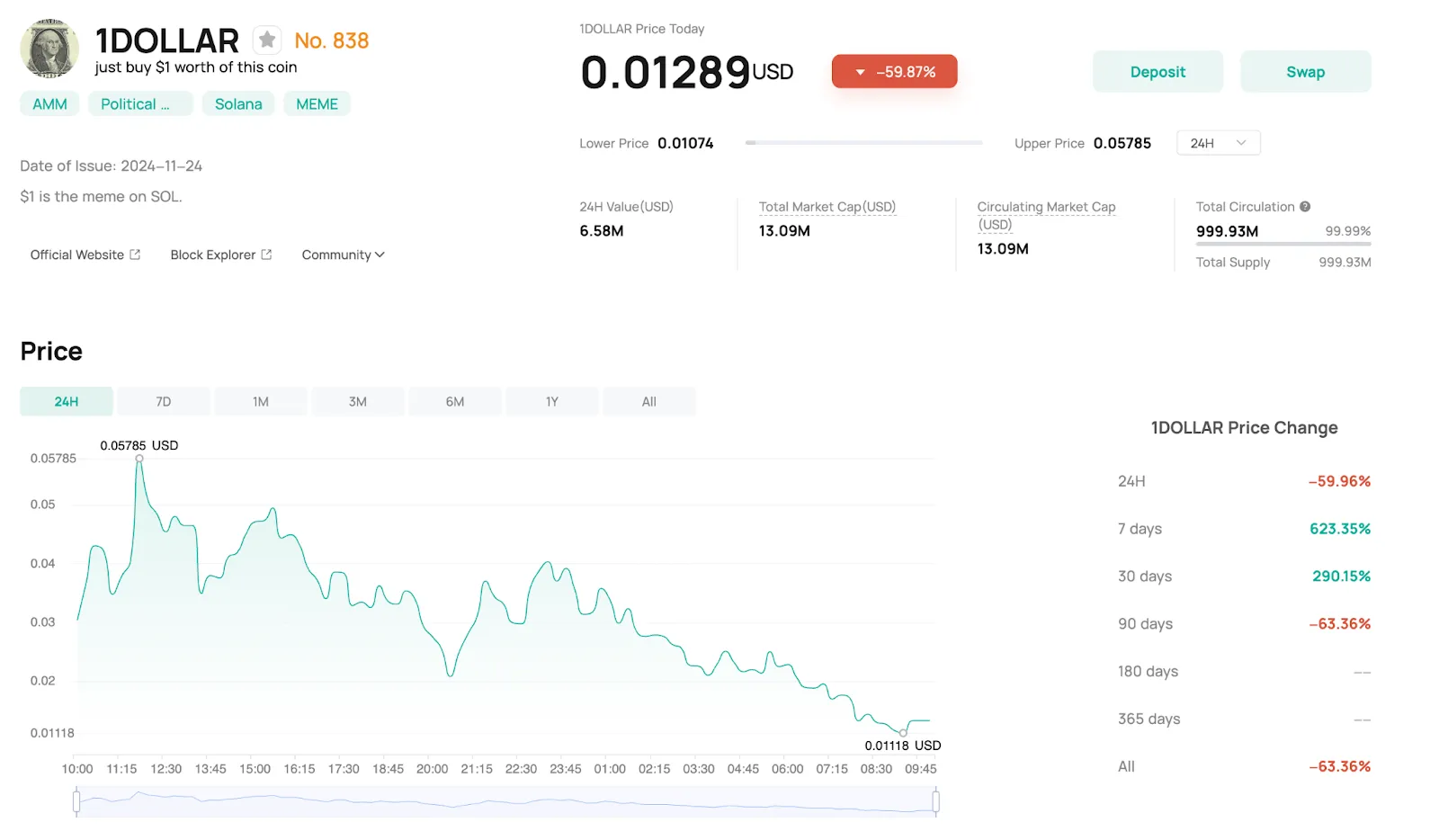Open Block Explorer external link icon
The image size is (1439, 840).
(266, 255)
